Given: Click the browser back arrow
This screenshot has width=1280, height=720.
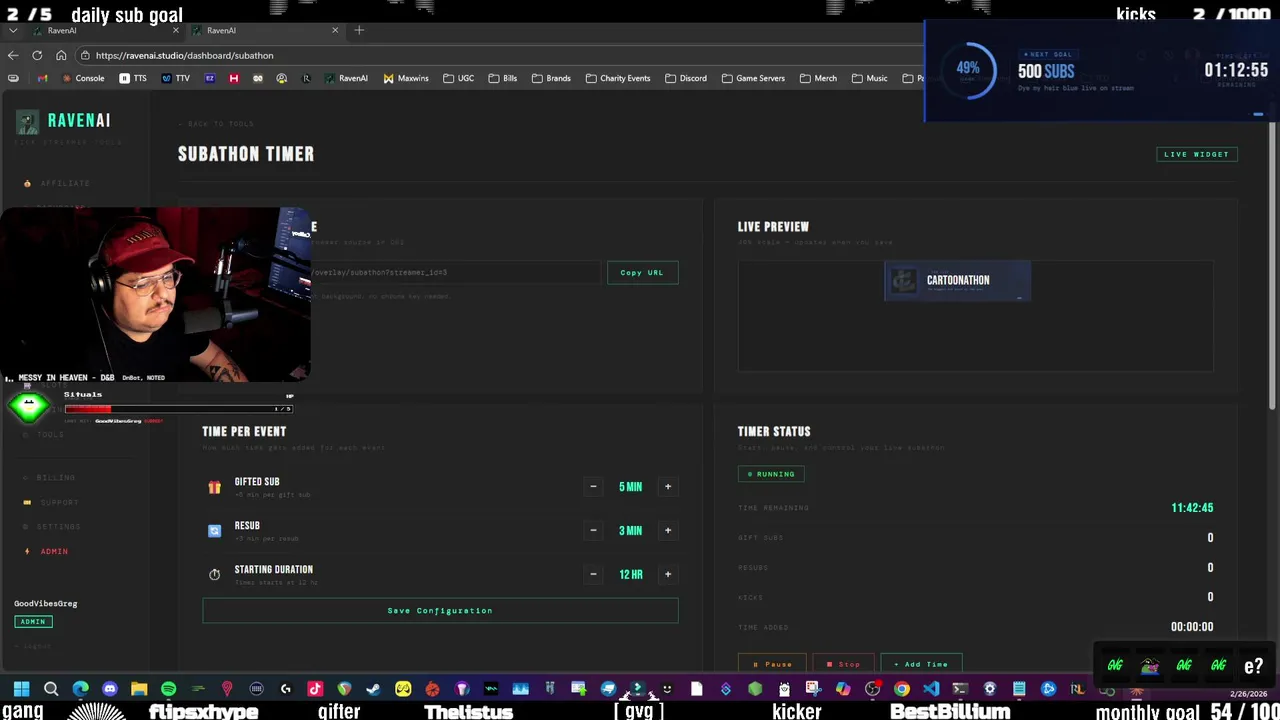Looking at the screenshot, I should pyautogui.click(x=13, y=55).
